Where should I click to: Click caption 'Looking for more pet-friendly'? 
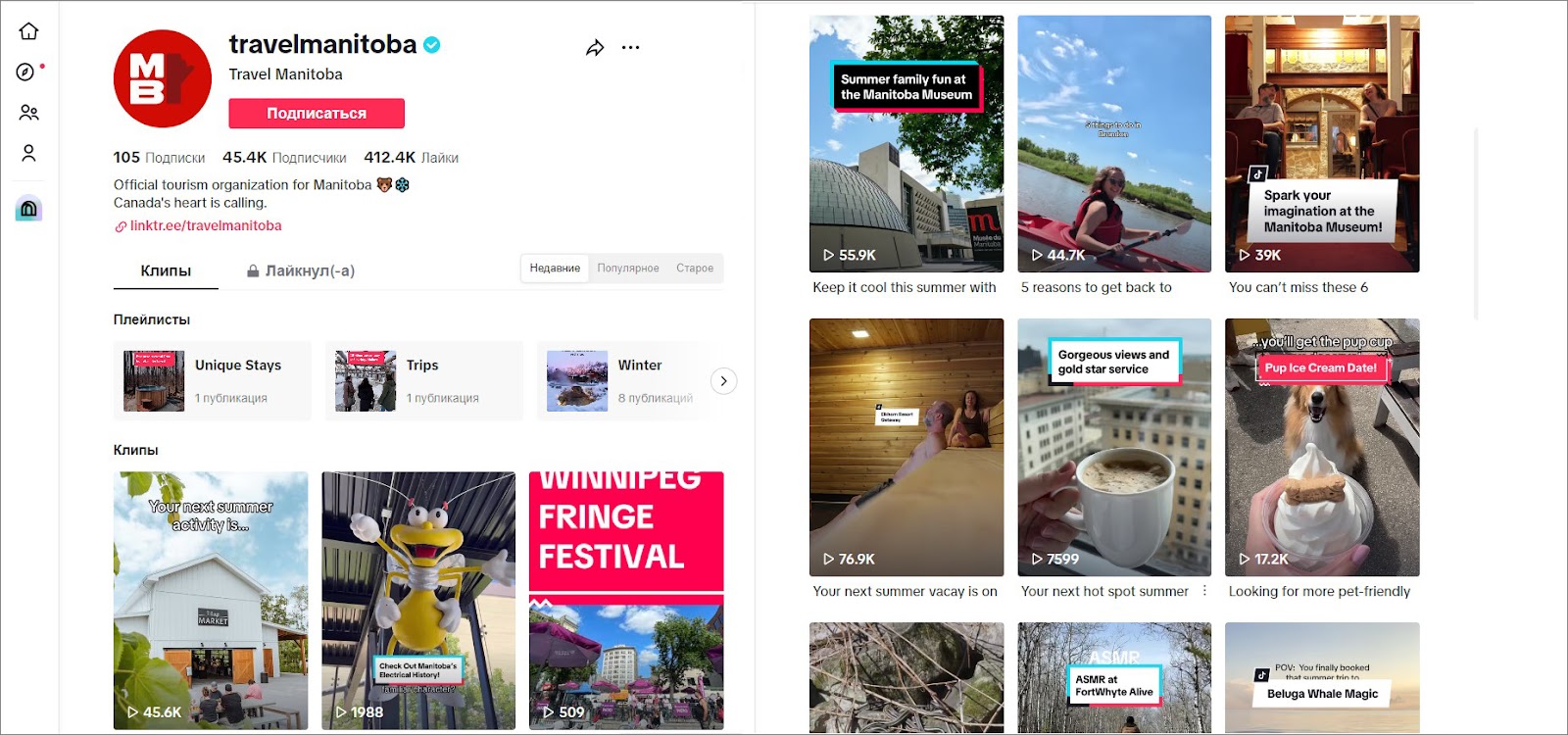pyautogui.click(x=1320, y=591)
